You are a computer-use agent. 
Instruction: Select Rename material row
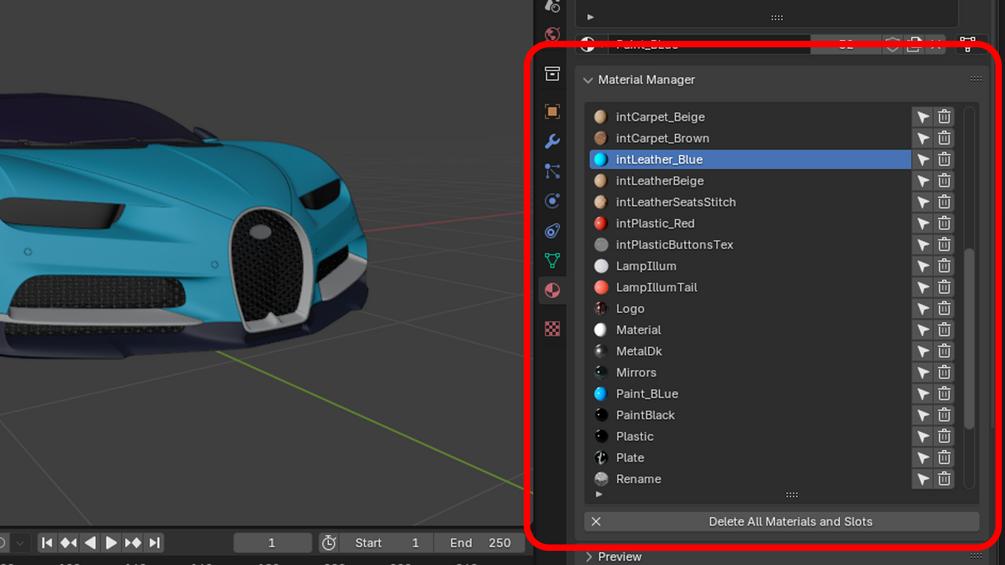pos(750,479)
